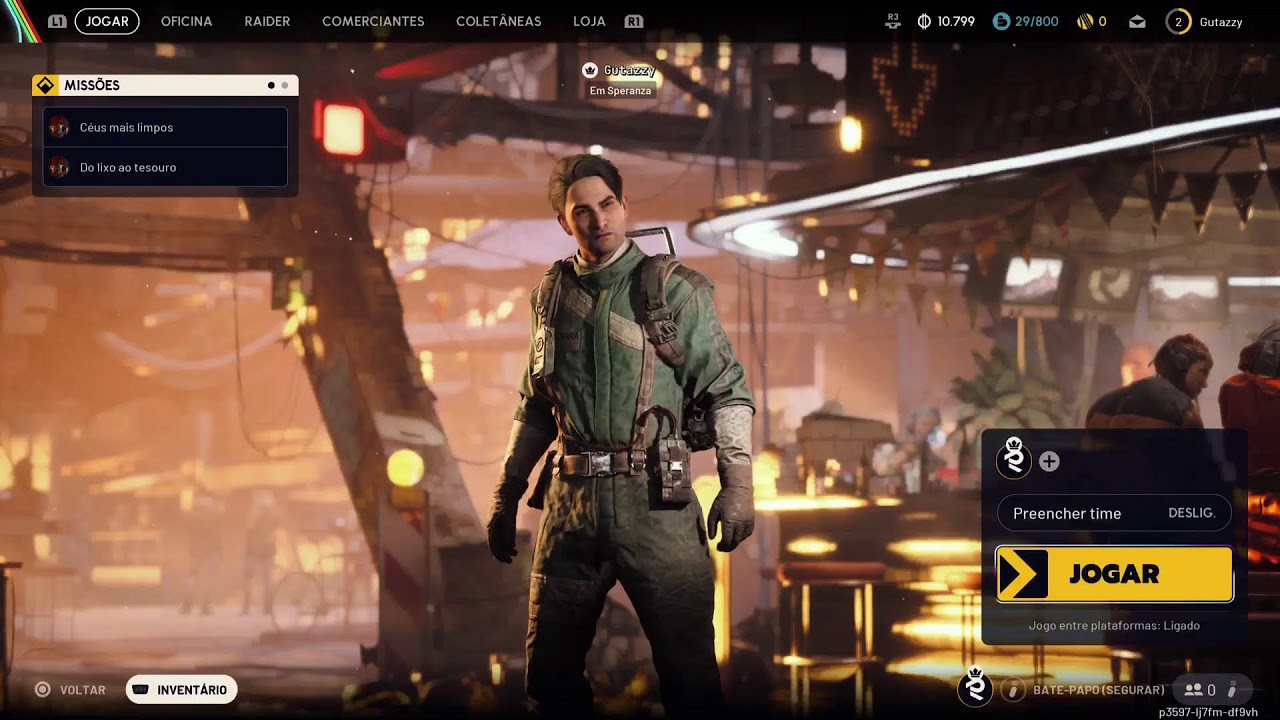Open the RAIDER tab

click(x=267, y=21)
